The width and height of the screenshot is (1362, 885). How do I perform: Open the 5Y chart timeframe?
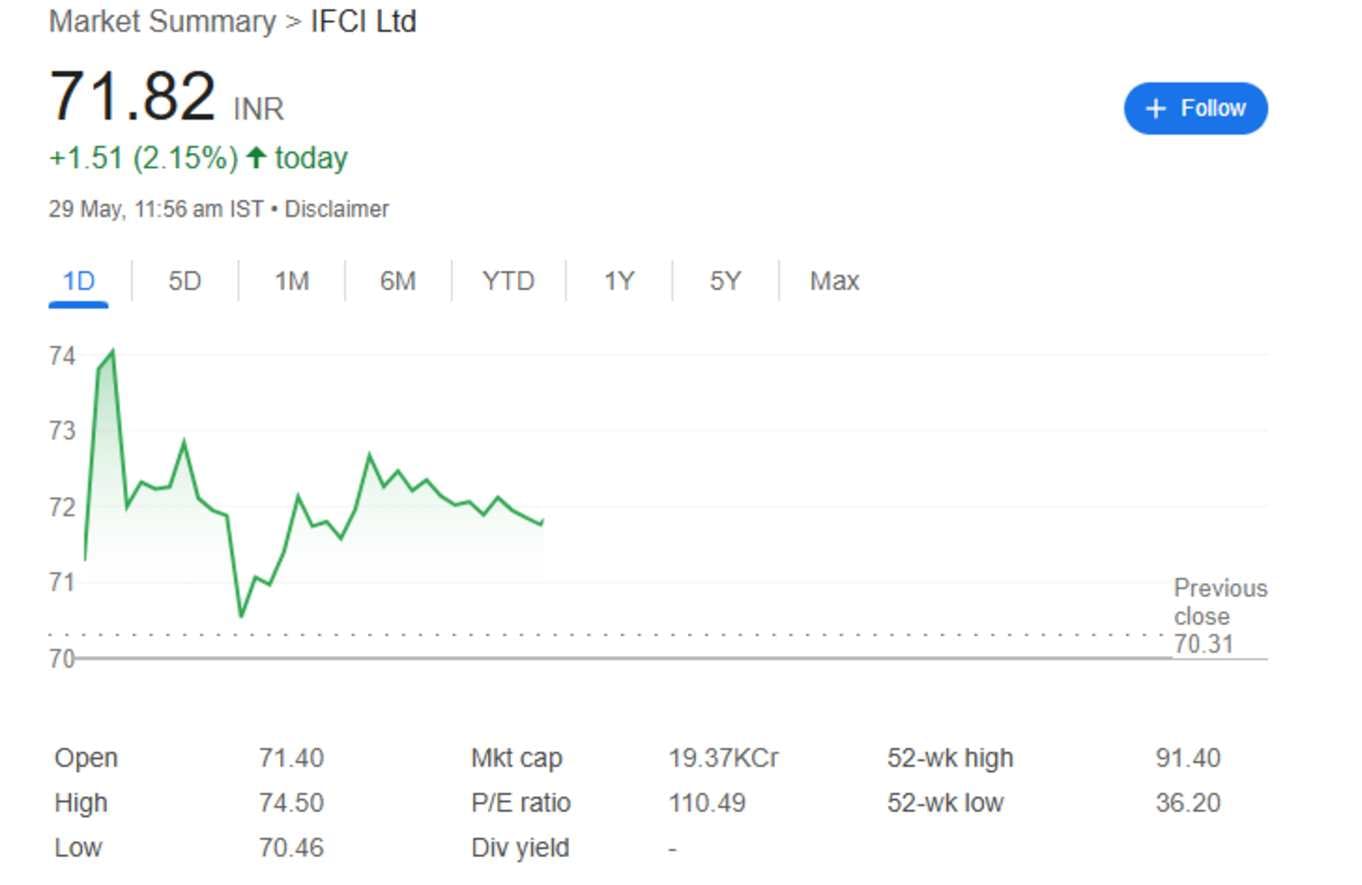[724, 281]
